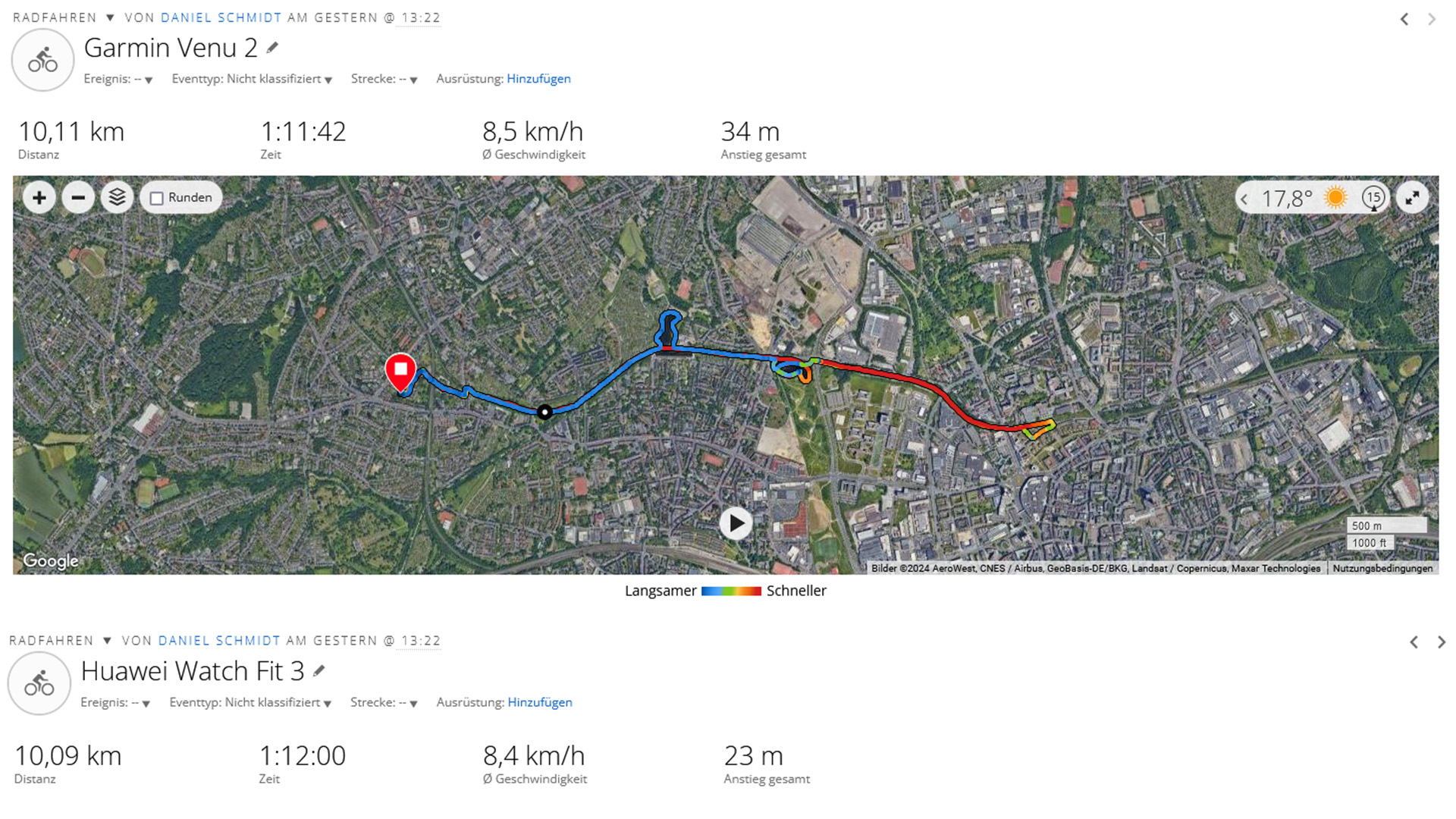Collapse the weather widget arrow
The height and width of the screenshot is (819, 1456).
(1244, 199)
